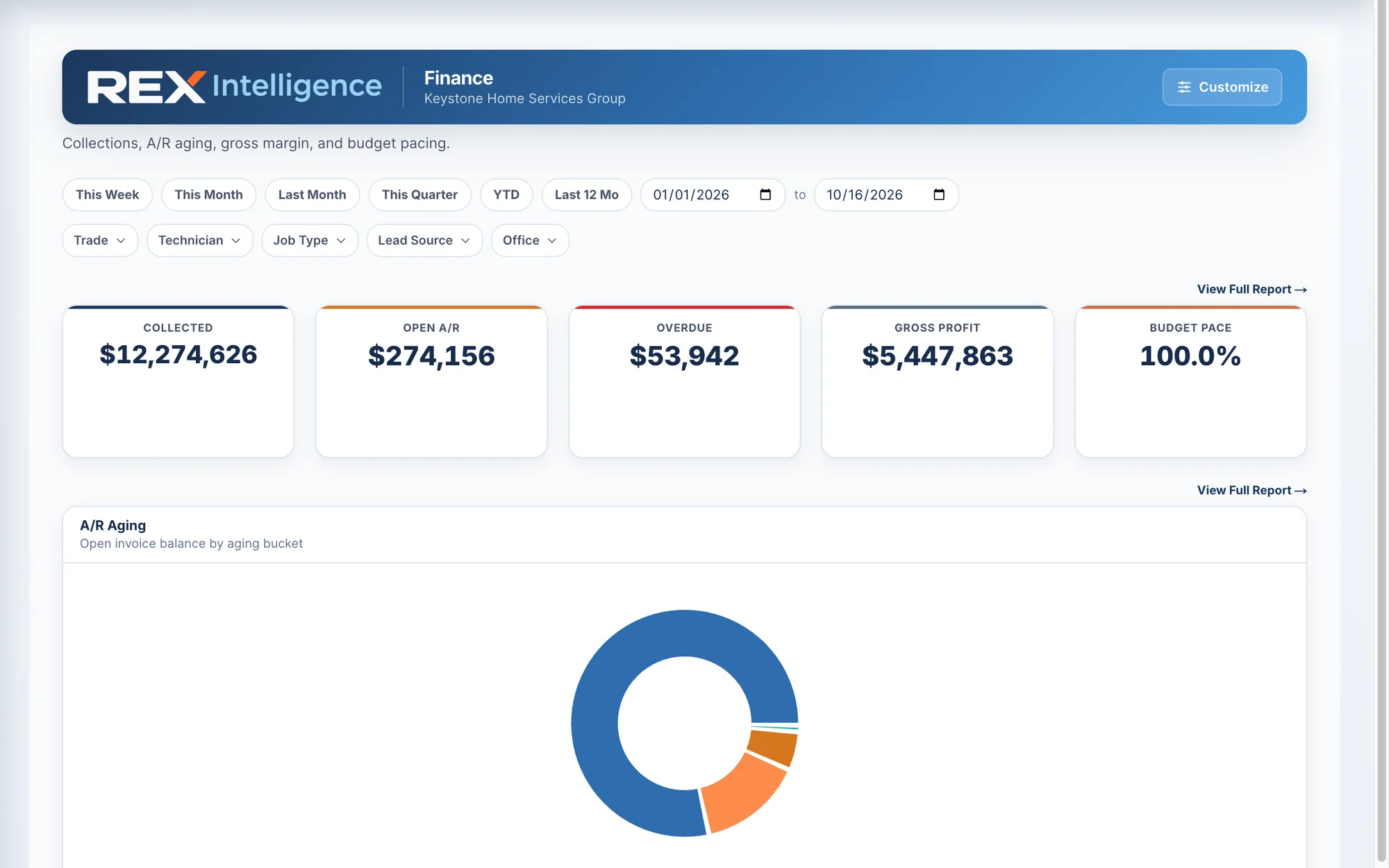Edit the 10/16/2026 end date field
The height and width of the screenshot is (868, 1389).
886,194
